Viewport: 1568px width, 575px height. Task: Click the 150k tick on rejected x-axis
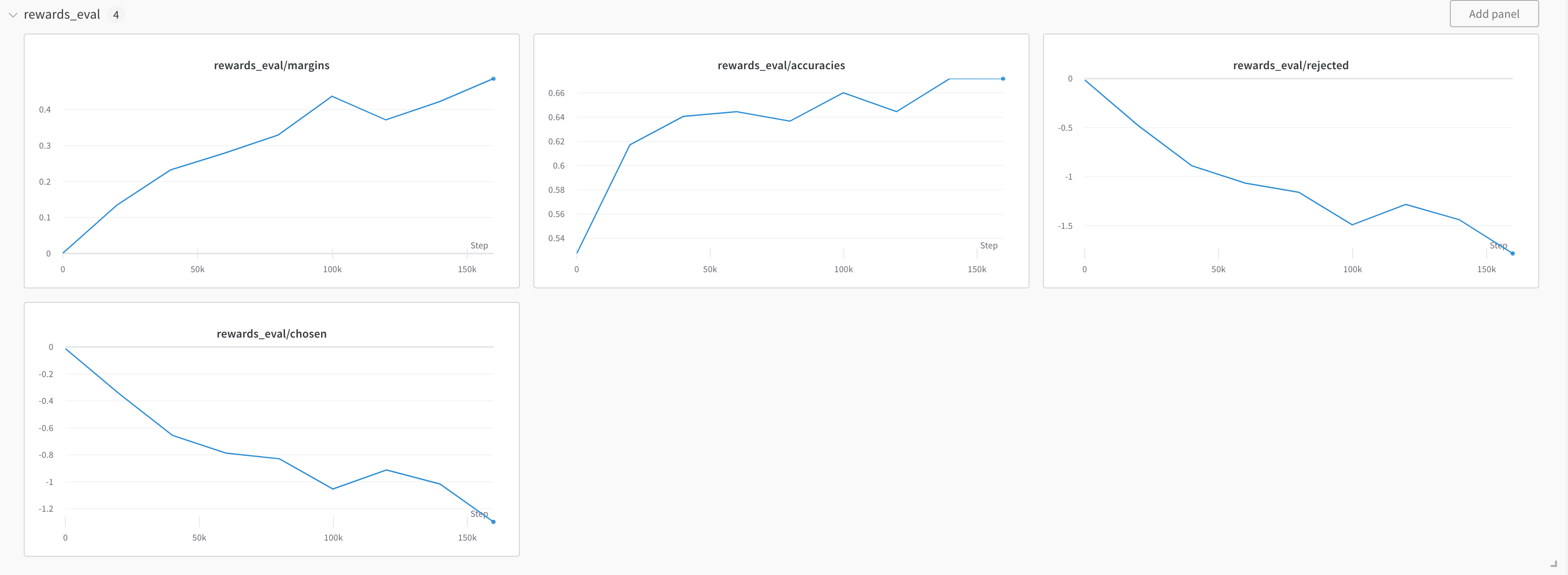point(1486,269)
